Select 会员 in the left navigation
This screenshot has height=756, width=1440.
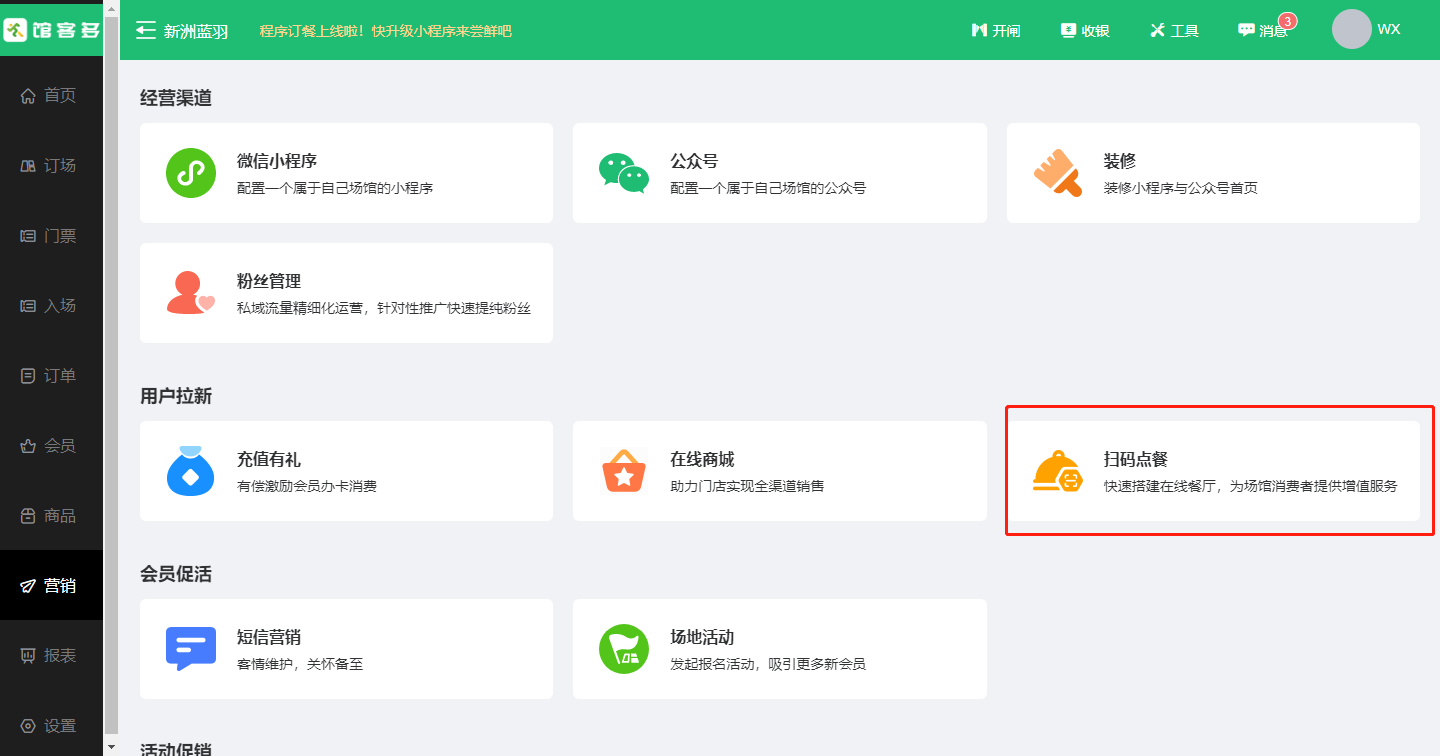[x=51, y=446]
